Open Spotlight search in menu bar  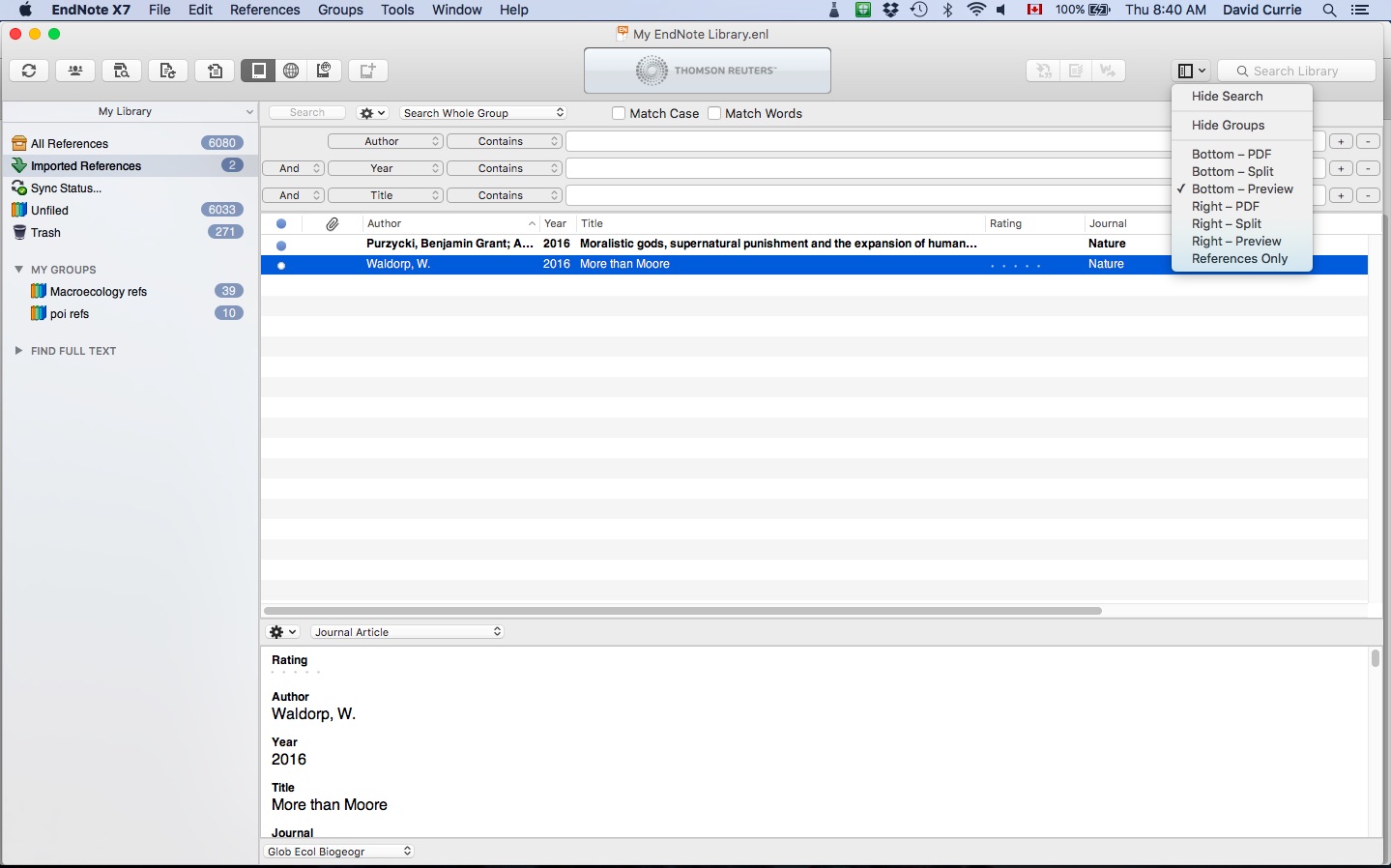click(1330, 10)
